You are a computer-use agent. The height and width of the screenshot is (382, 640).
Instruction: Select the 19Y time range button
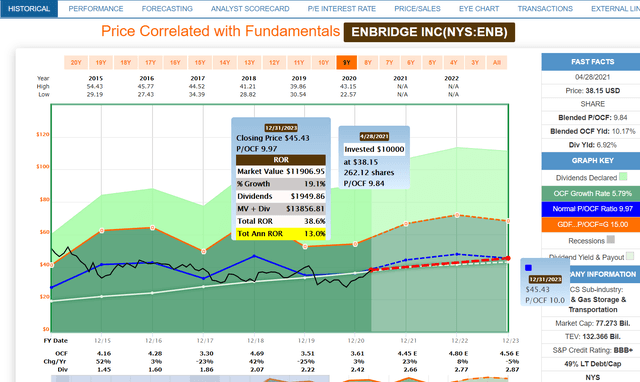tap(101, 62)
